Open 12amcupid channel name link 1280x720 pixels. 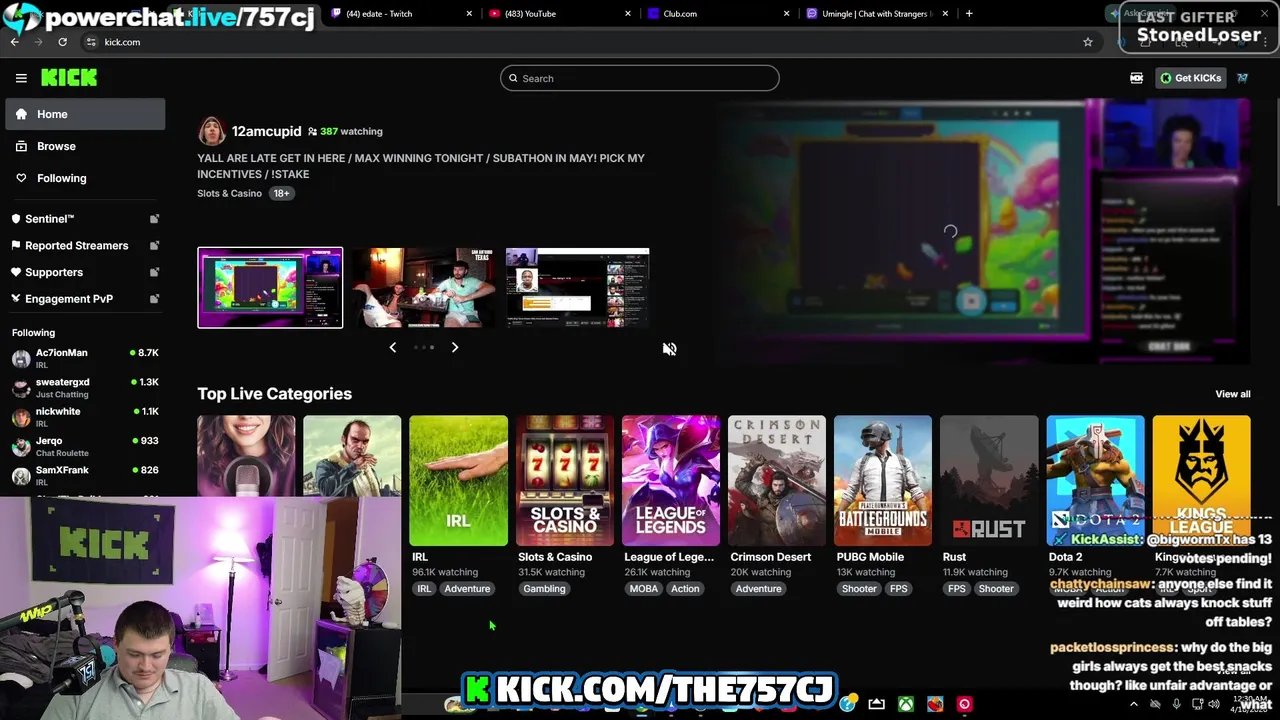pos(266,131)
